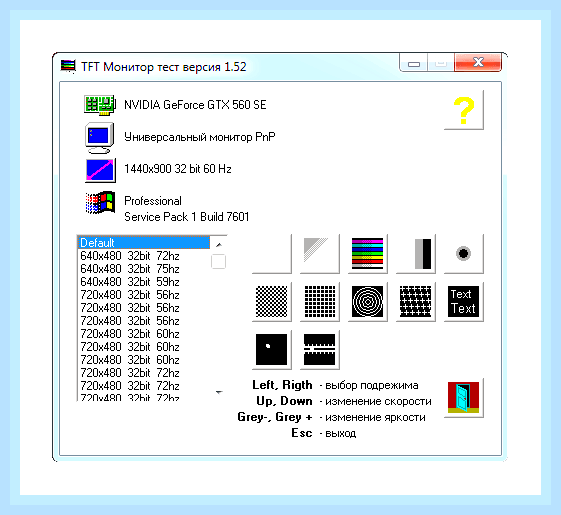
Task: Start the black dot circle test
Action: pyautogui.click(x=464, y=254)
